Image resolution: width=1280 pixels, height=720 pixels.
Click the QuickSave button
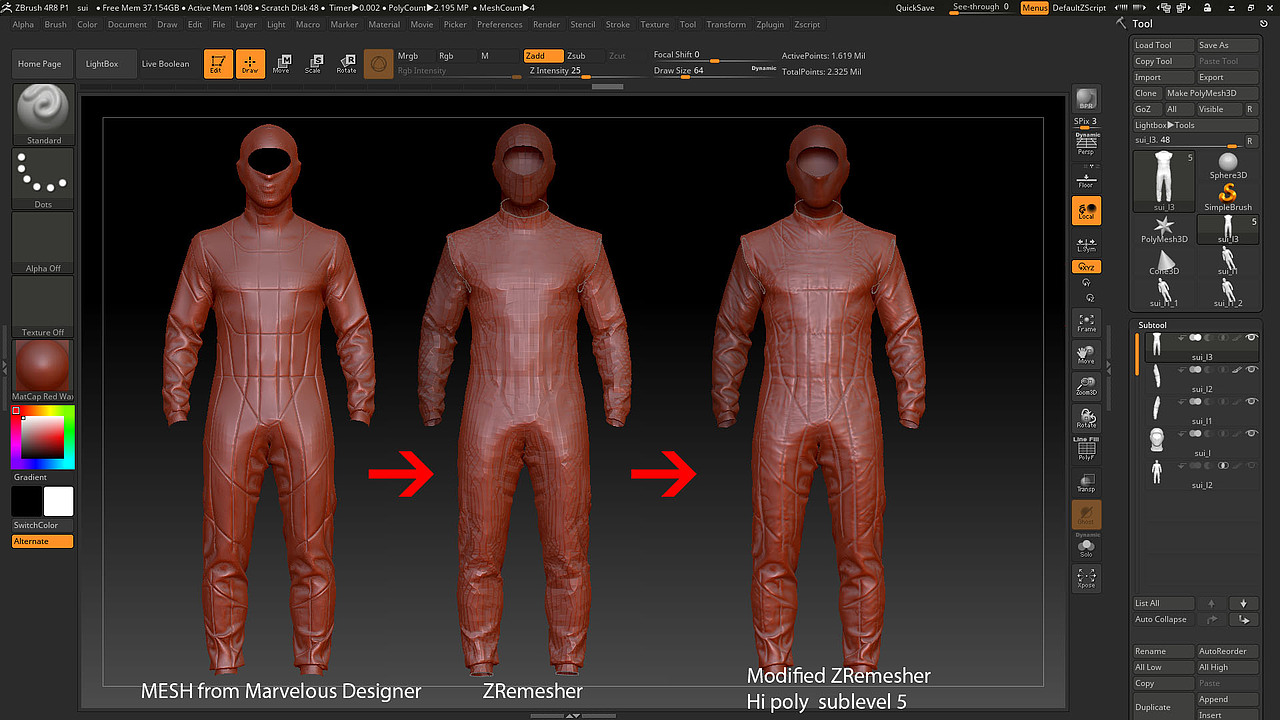[915, 7]
